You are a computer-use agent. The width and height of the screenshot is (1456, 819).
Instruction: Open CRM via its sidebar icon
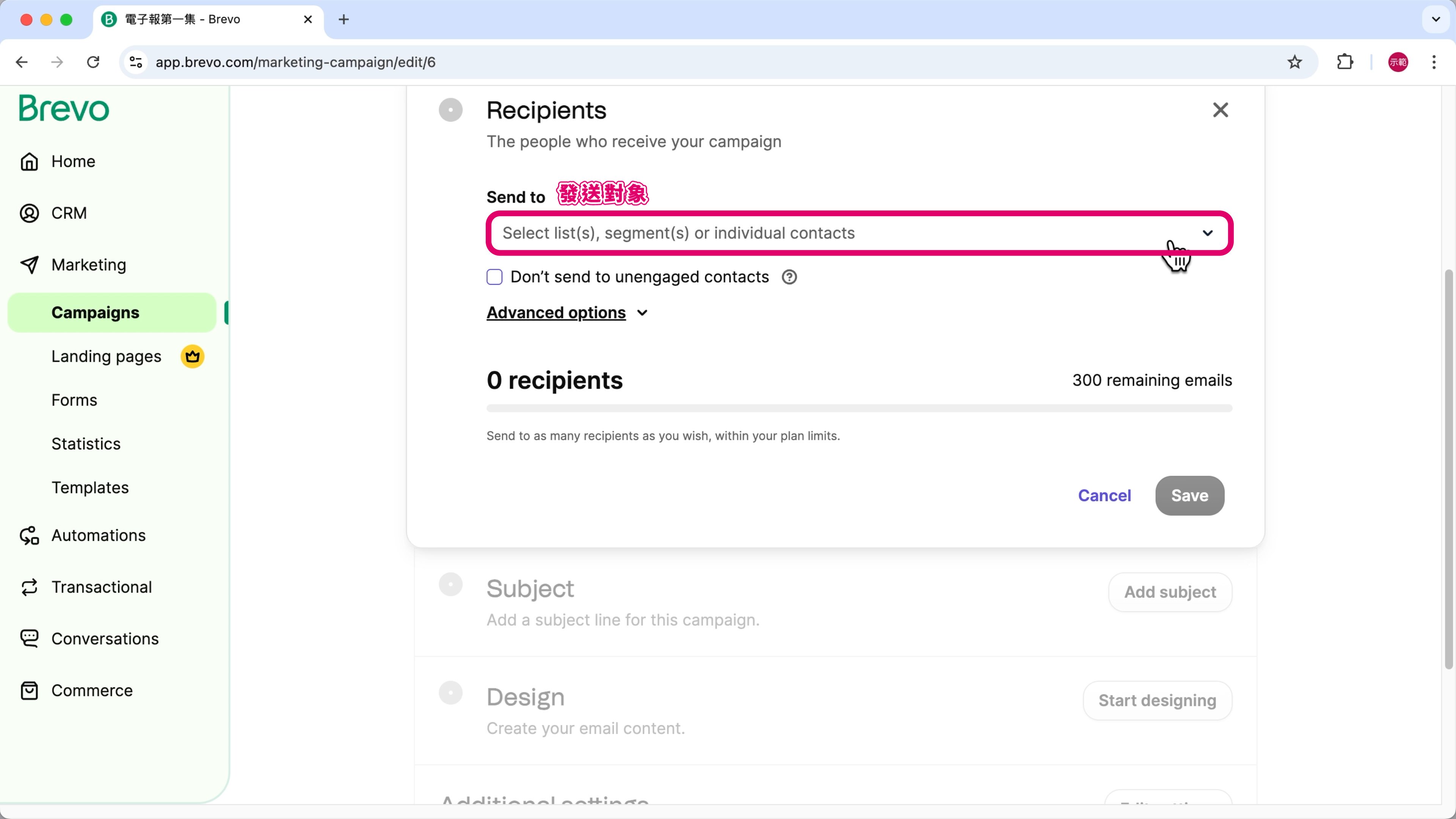tap(30, 213)
